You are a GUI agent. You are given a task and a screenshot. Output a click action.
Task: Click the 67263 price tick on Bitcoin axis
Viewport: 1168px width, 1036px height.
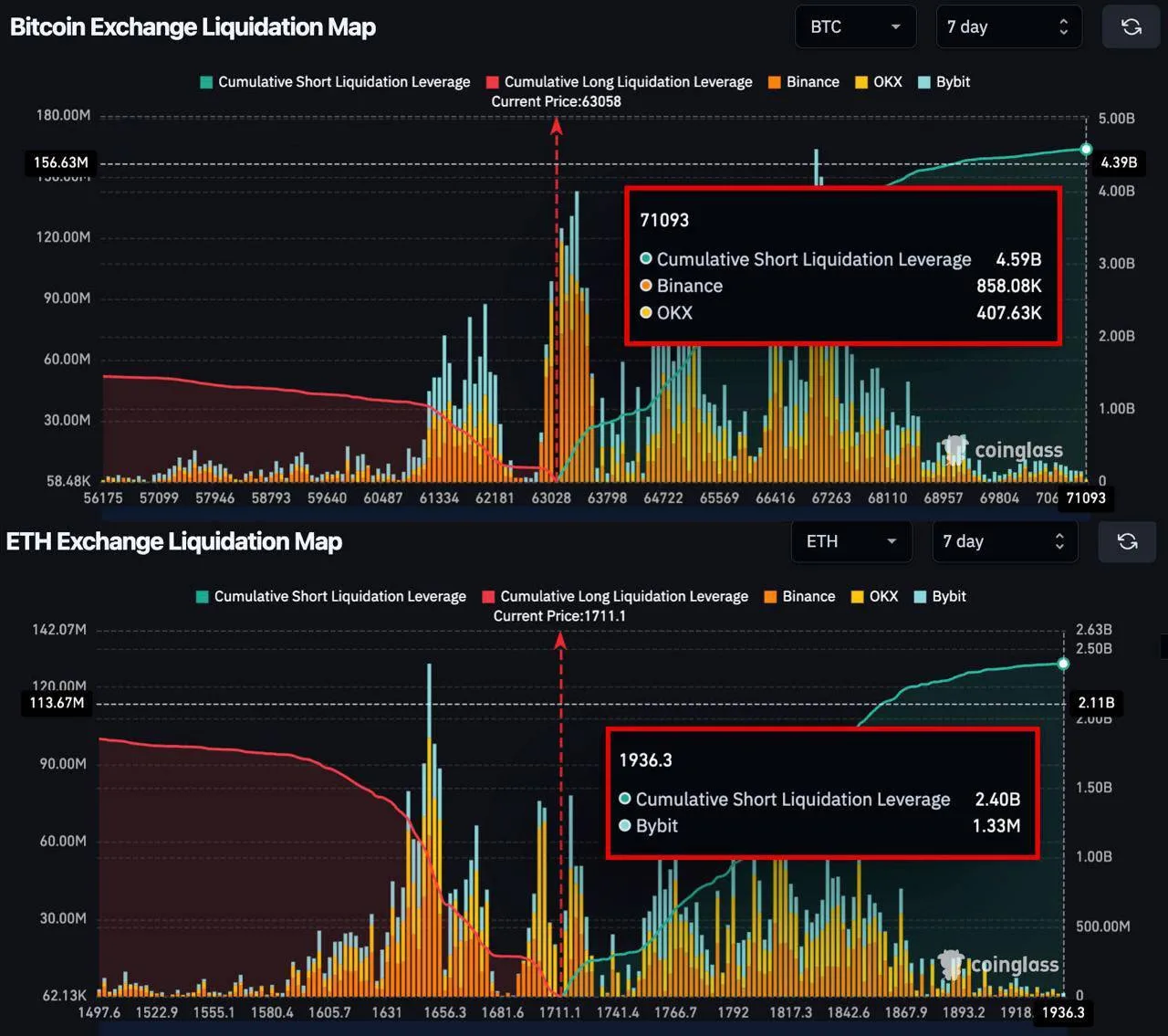[831, 498]
